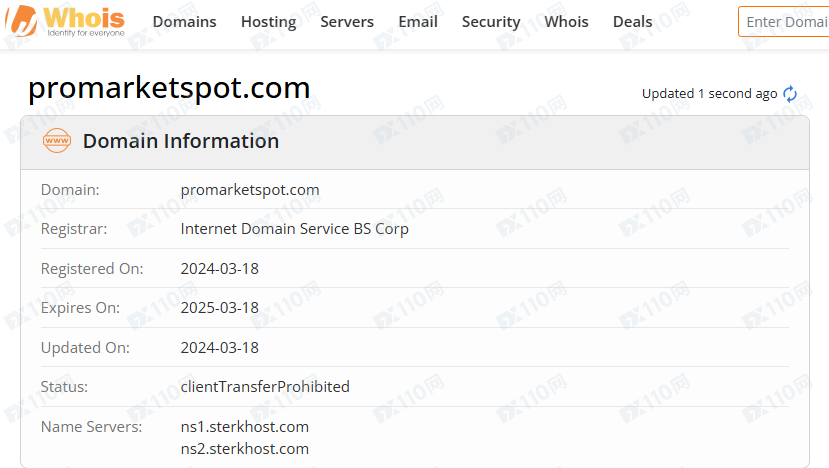Viewport: 829px width, 468px height.
Task: Click the Expires On date 2025-03-18
Action: (x=219, y=308)
